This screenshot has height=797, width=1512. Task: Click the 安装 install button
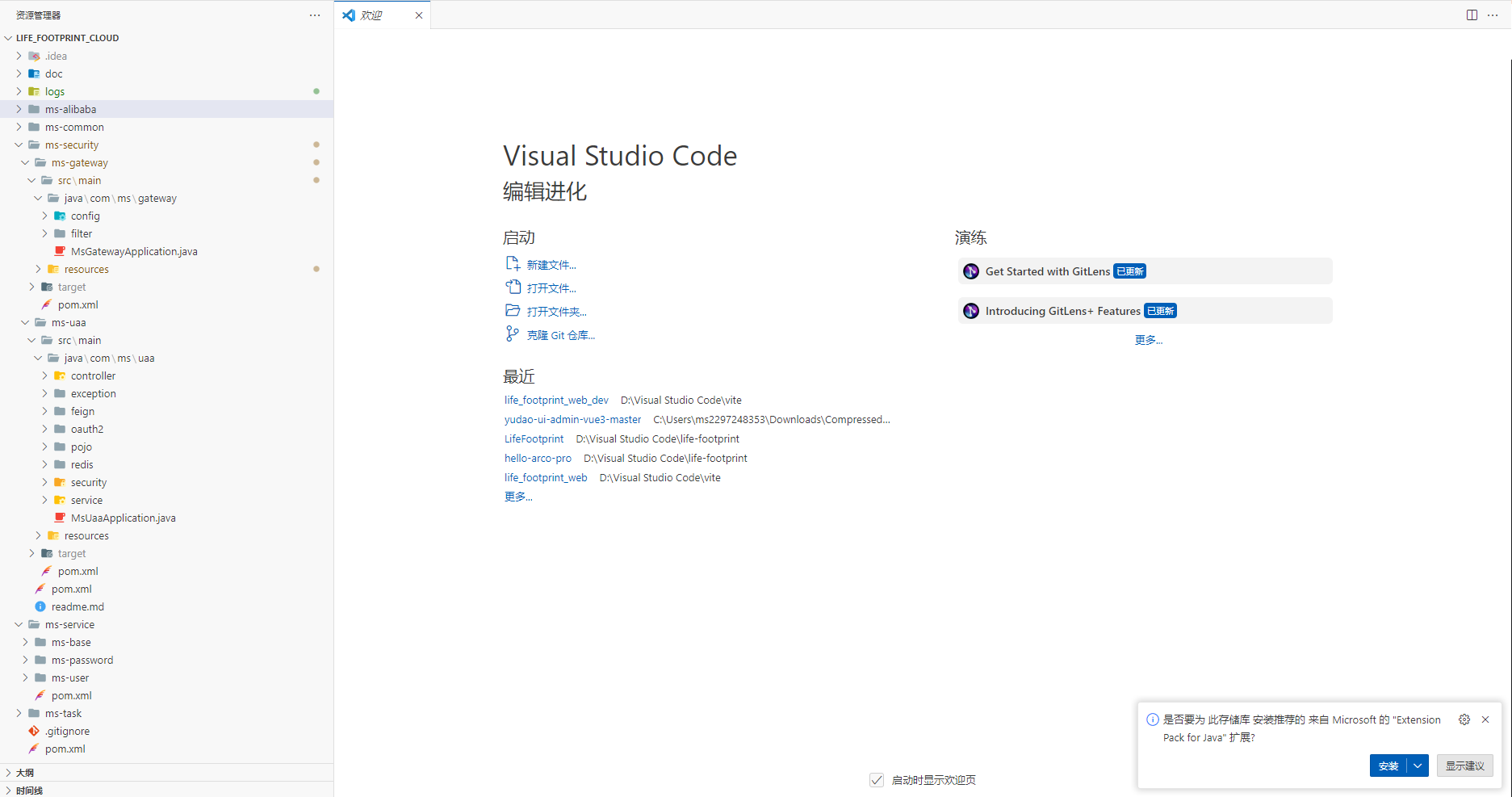click(1388, 766)
